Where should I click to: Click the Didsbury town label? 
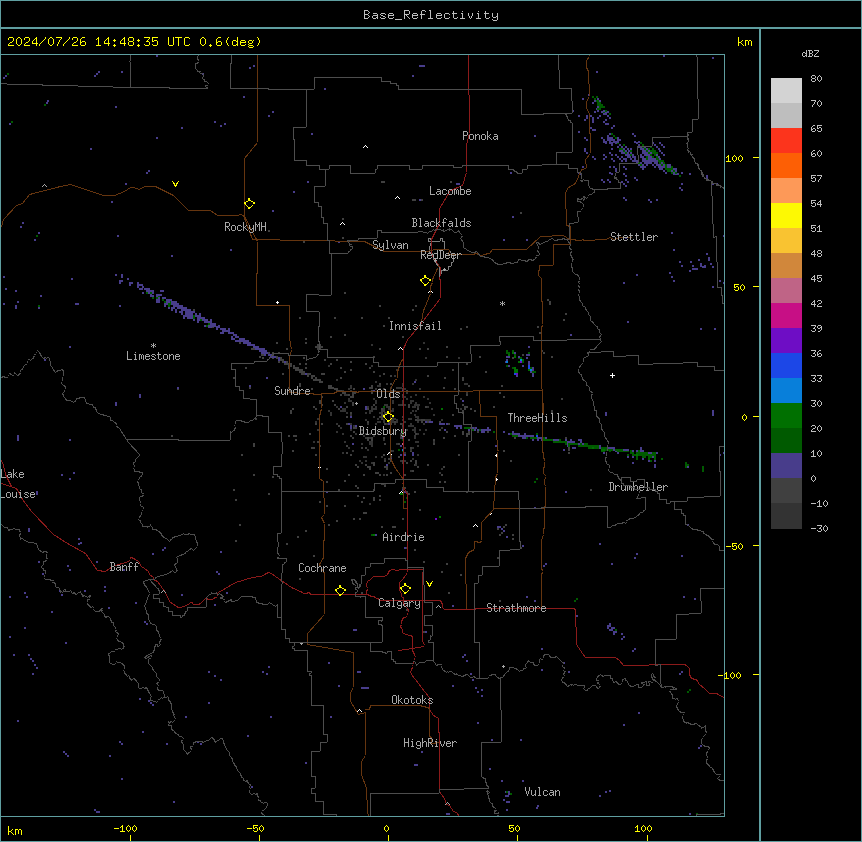383,431
